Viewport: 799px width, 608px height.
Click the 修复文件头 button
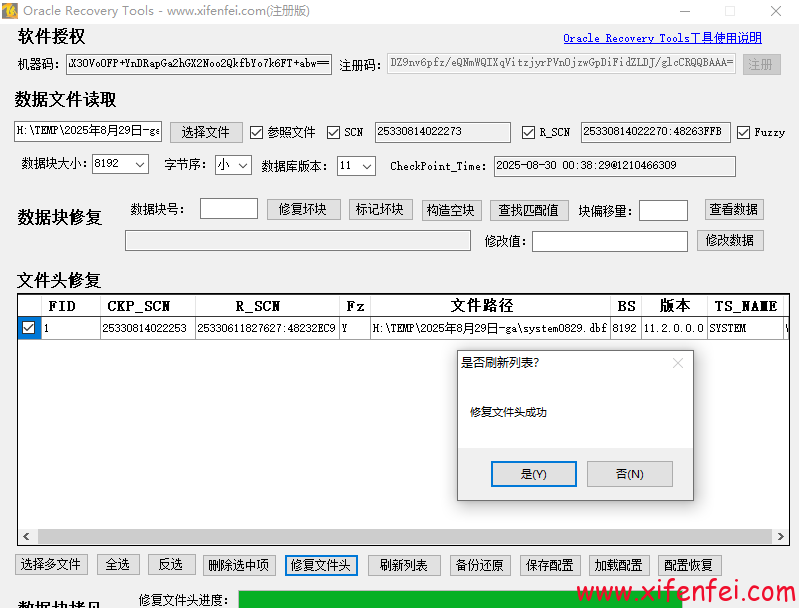click(321, 565)
